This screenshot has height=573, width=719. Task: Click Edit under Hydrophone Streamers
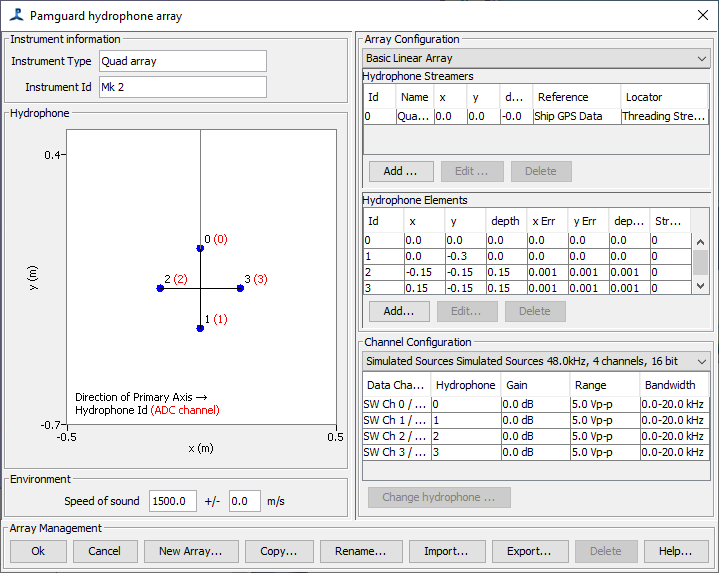[472, 171]
